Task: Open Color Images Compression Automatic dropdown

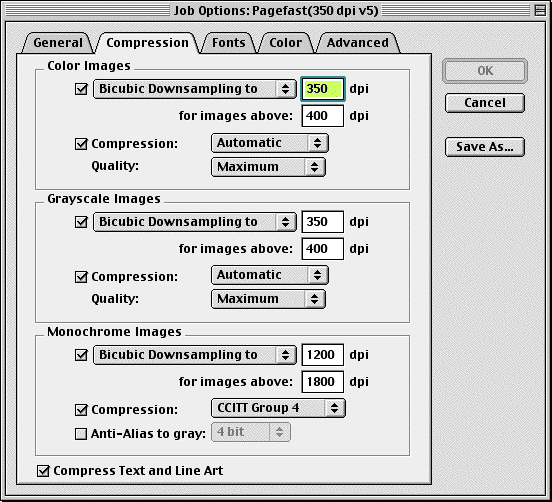Action: pos(270,143)
